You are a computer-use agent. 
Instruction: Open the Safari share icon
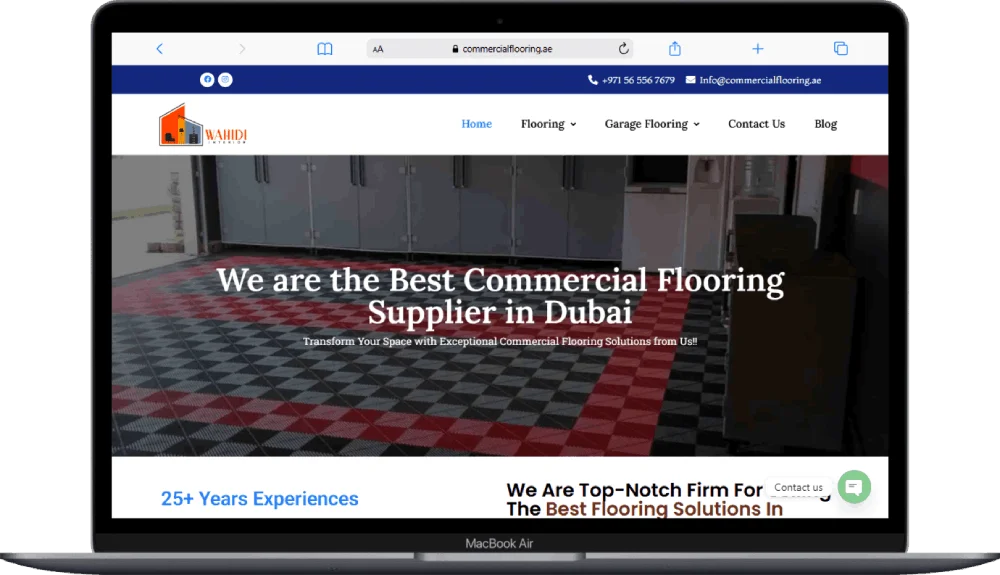(675, 49)
